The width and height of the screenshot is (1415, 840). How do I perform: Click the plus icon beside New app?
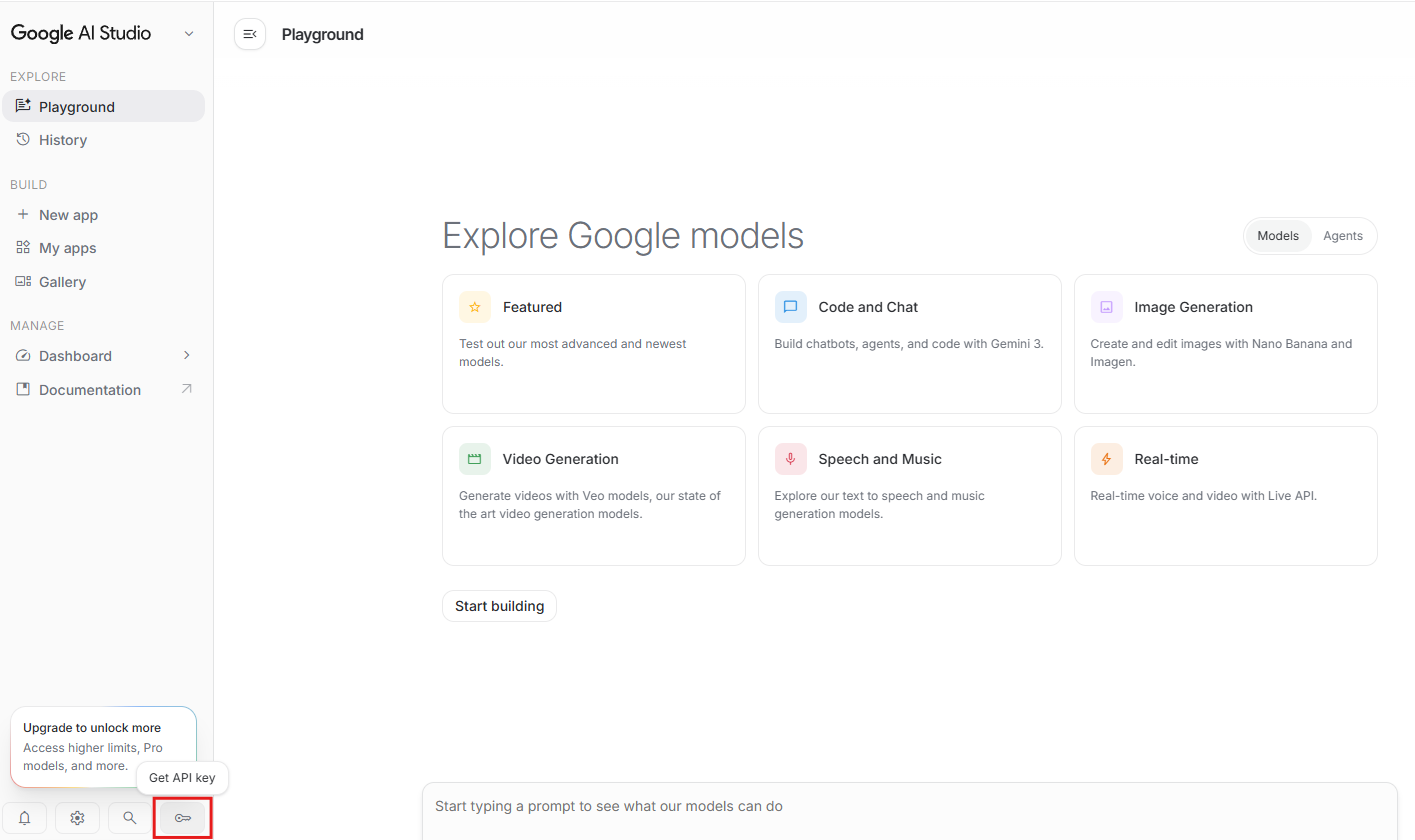pos(23,214)
